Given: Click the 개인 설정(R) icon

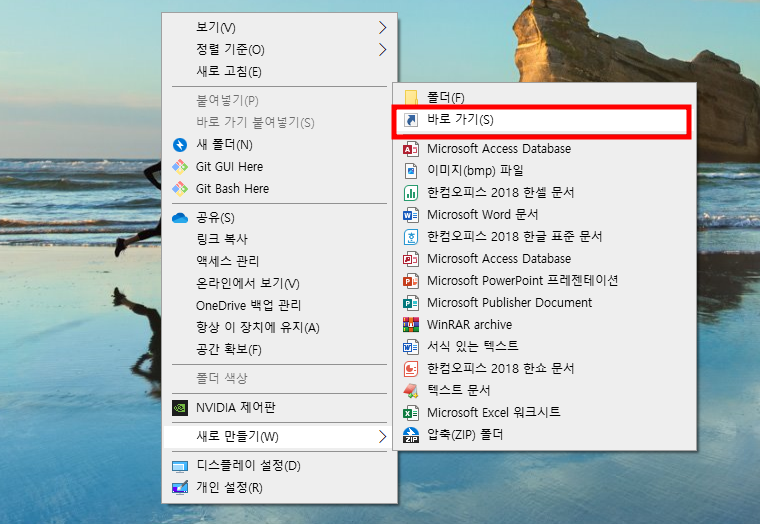Looking at the screenshot, I should pyautogui.click(x=180, y=488).
